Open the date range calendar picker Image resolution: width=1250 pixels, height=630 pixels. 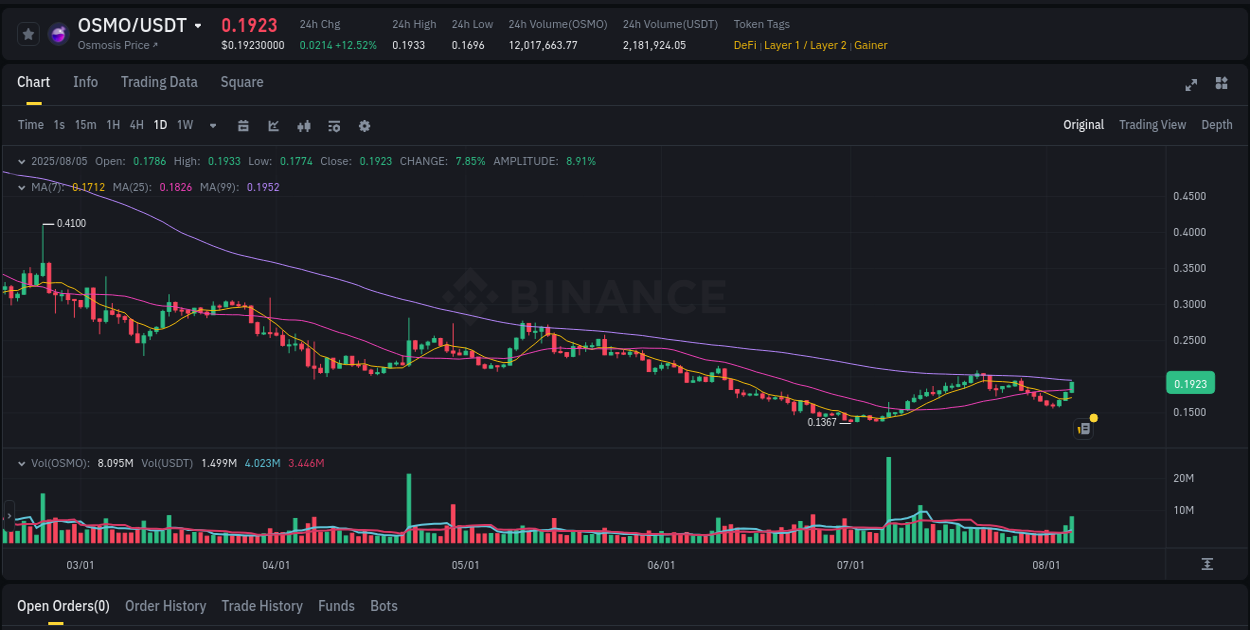(243, 125)
